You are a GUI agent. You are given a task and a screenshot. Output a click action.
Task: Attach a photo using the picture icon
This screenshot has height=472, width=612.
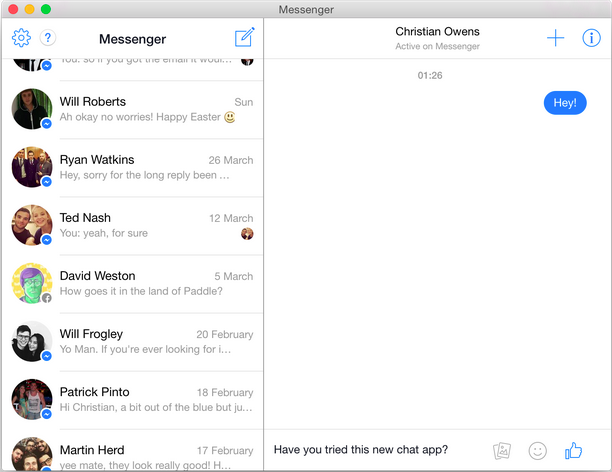pos(502,451)
